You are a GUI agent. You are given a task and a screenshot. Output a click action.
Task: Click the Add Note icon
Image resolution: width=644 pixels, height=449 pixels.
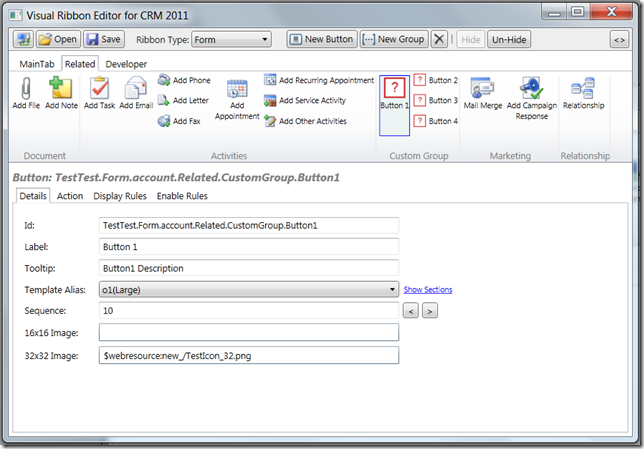coord(61,87)
